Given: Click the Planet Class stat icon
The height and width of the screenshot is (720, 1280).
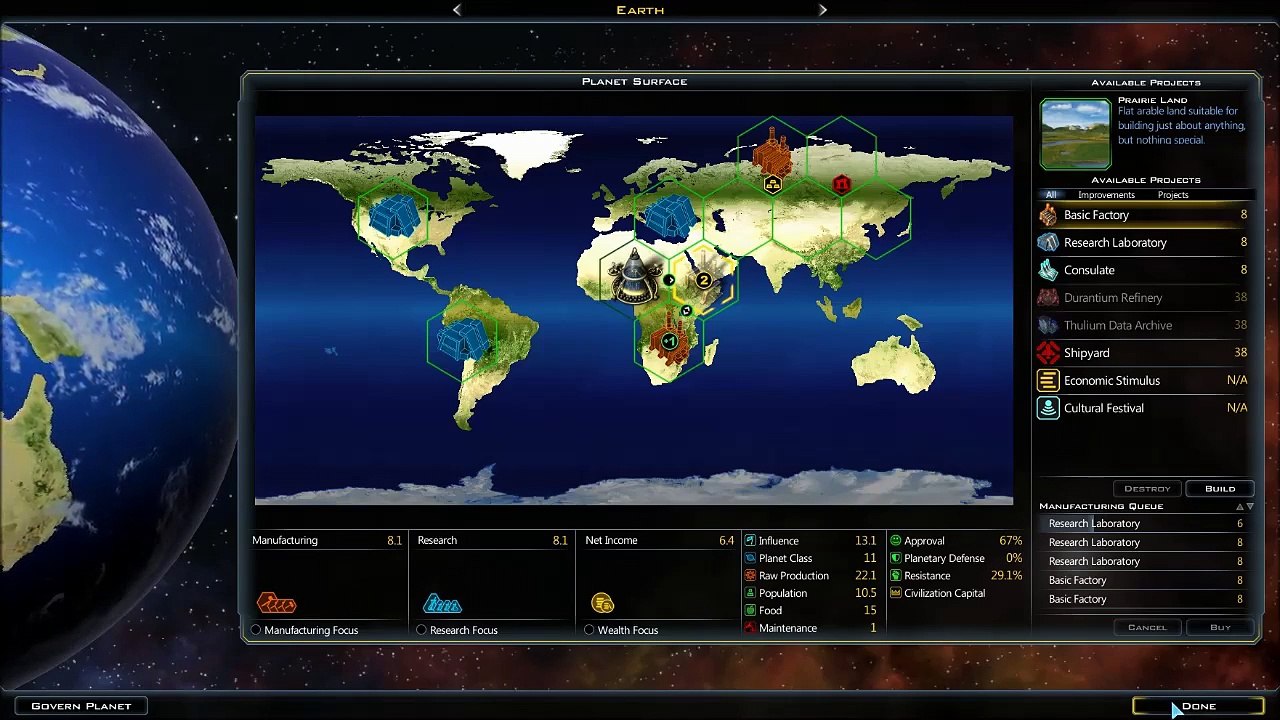Looking at the screenshot, I should (x=750, y=558).
